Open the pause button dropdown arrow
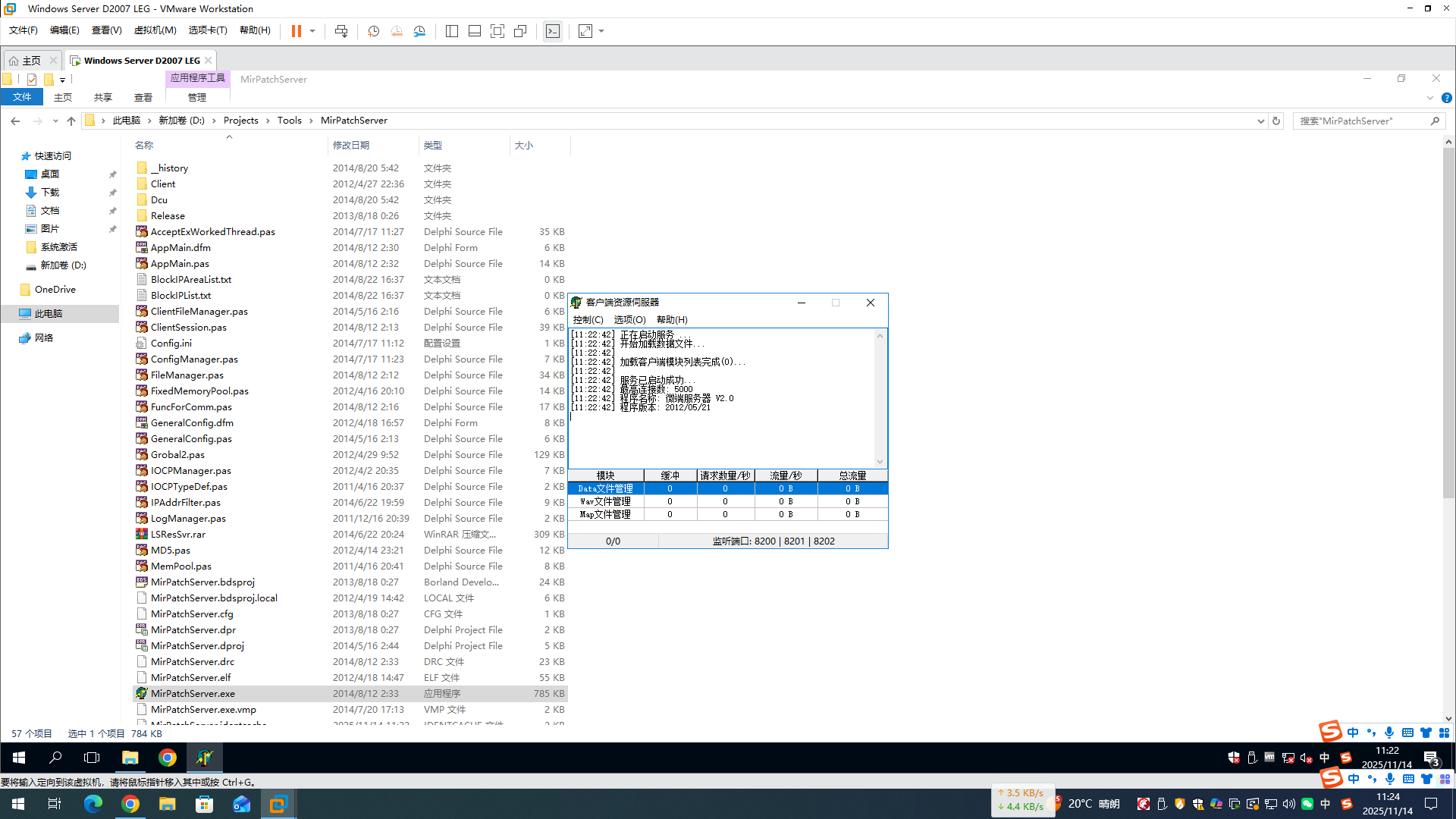Image resolution: width=1456 pixels, height=819 pixels. (x=312, y=31)
